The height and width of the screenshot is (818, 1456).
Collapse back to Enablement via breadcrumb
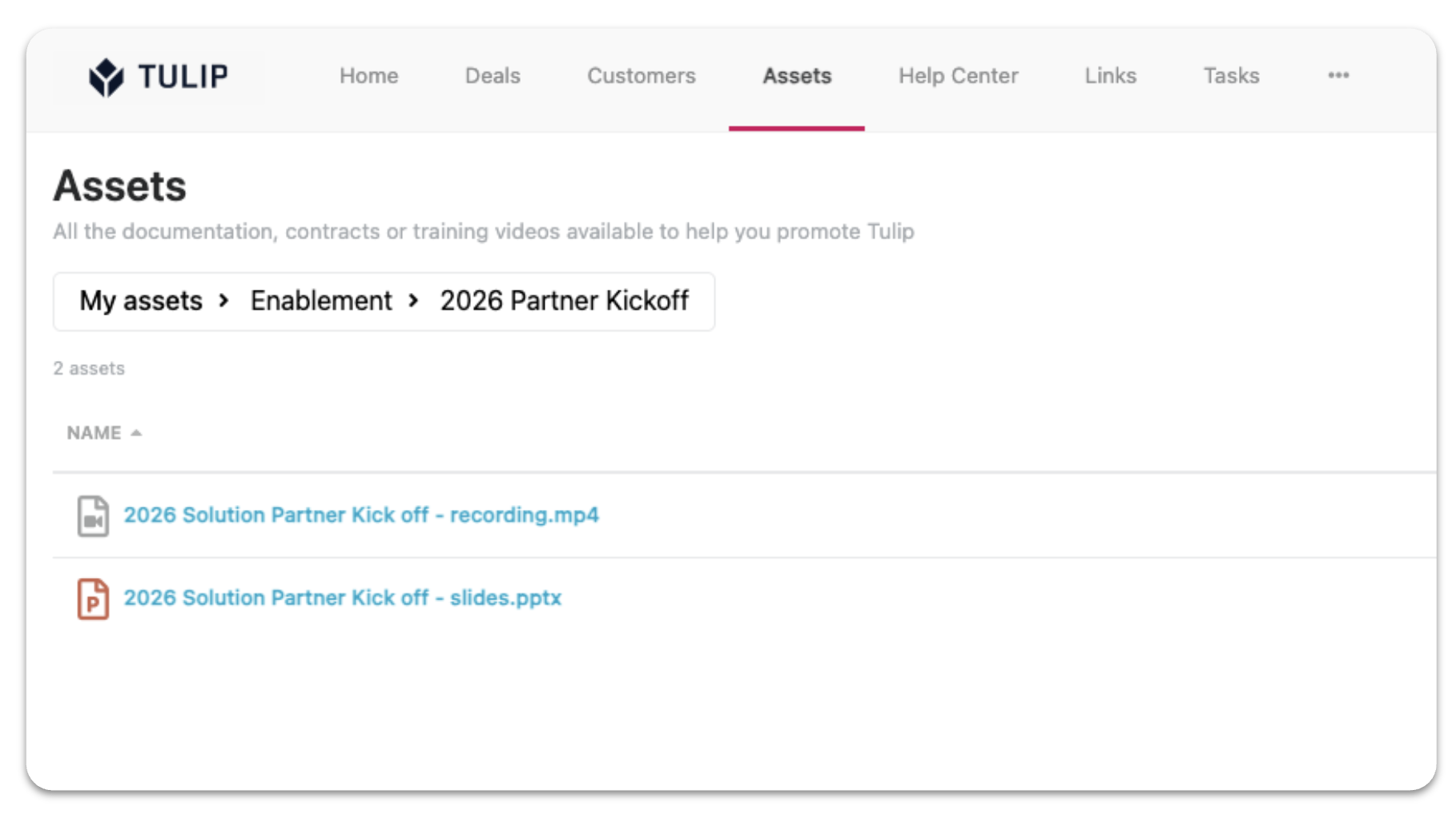[321, 302]
